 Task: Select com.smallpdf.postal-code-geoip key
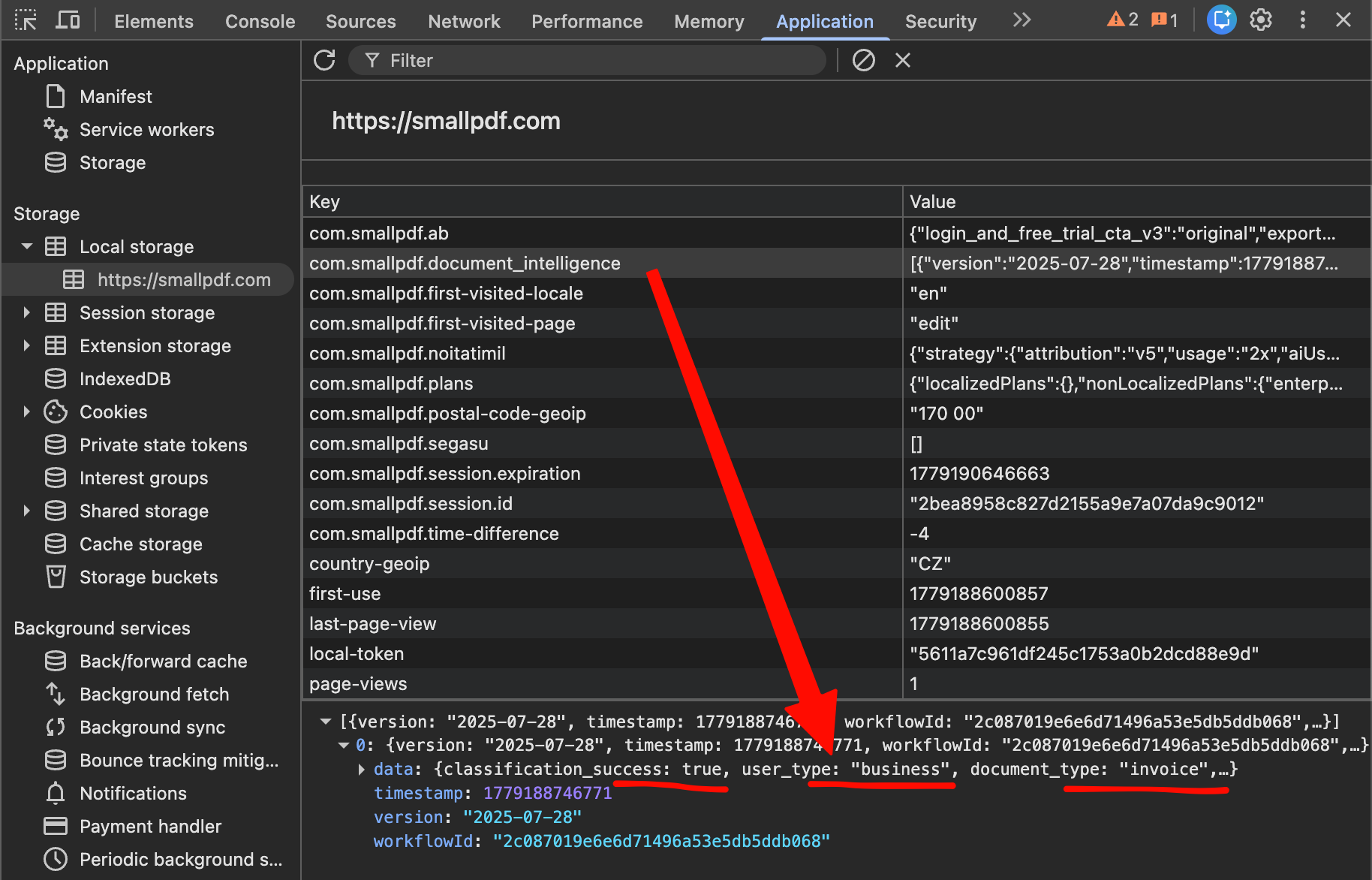click(x=447, y=413)
